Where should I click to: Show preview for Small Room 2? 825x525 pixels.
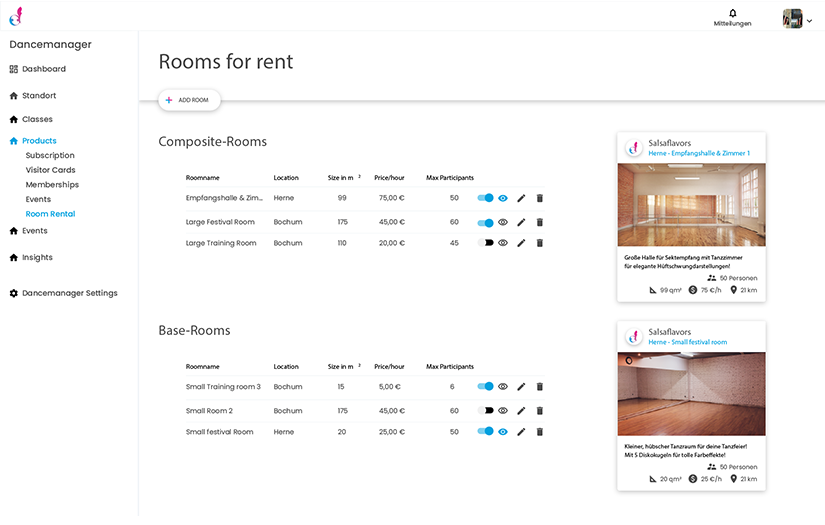503,411
